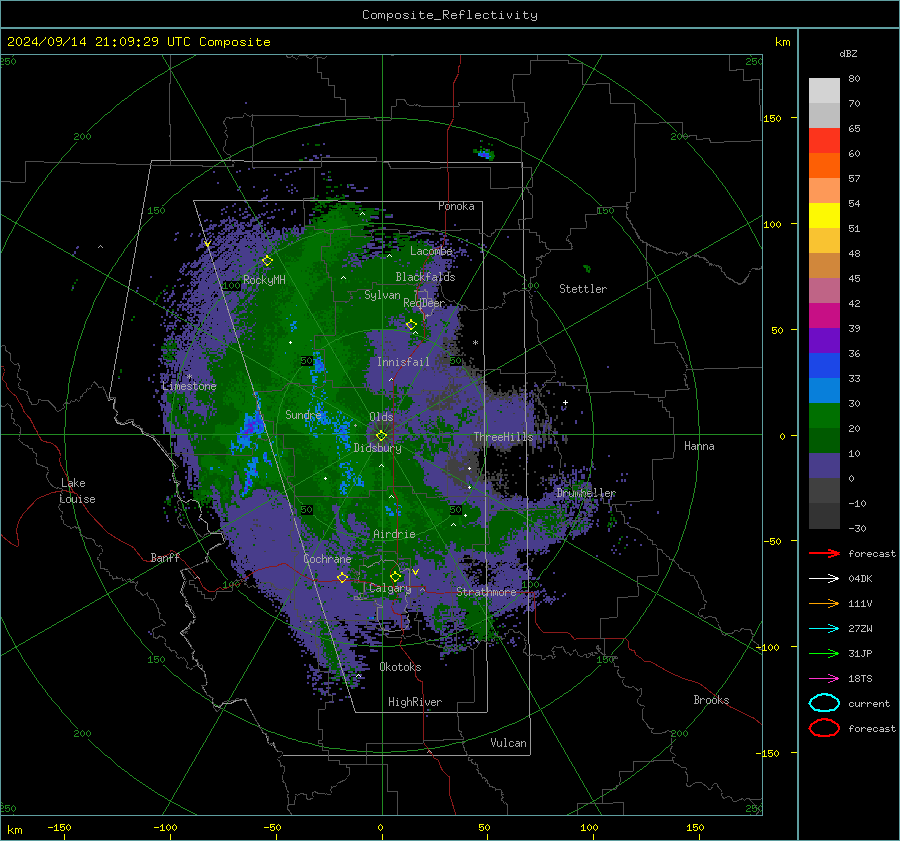Click the Strathmore city label
Image resolution: width=900 pixels, height=841 pixels.
(x=486, y=592)
